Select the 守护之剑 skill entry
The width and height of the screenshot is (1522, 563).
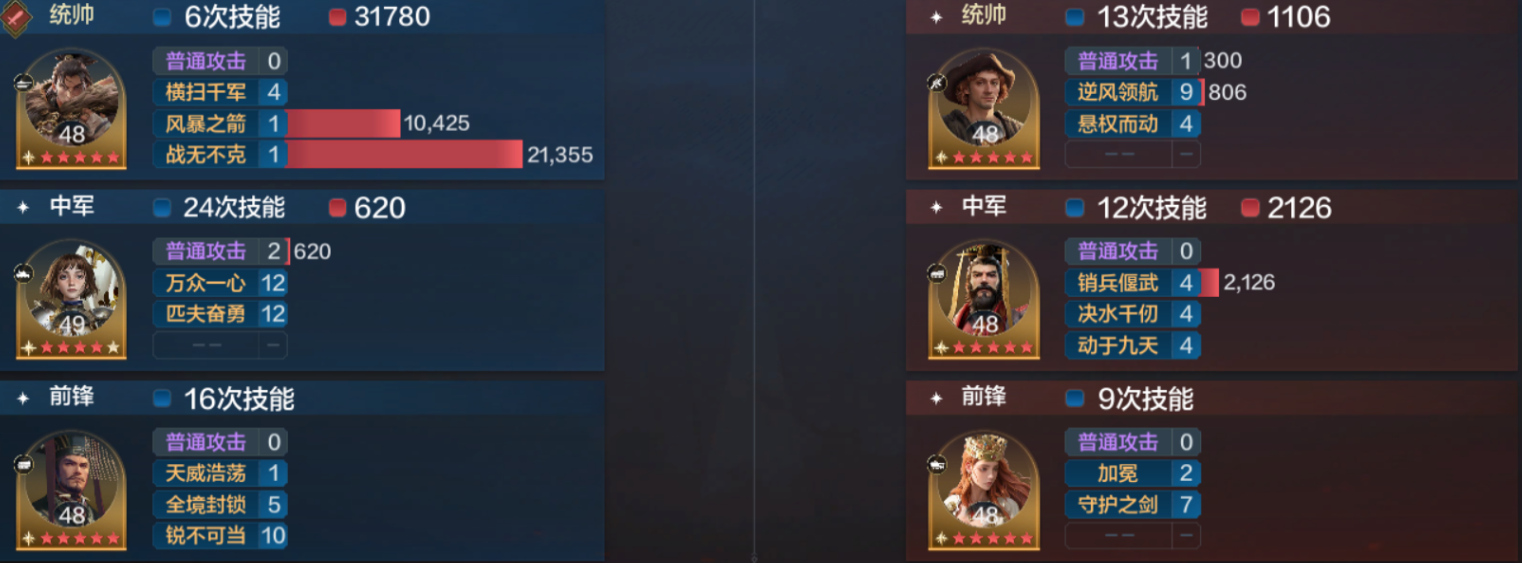(x=1133, y=505)
